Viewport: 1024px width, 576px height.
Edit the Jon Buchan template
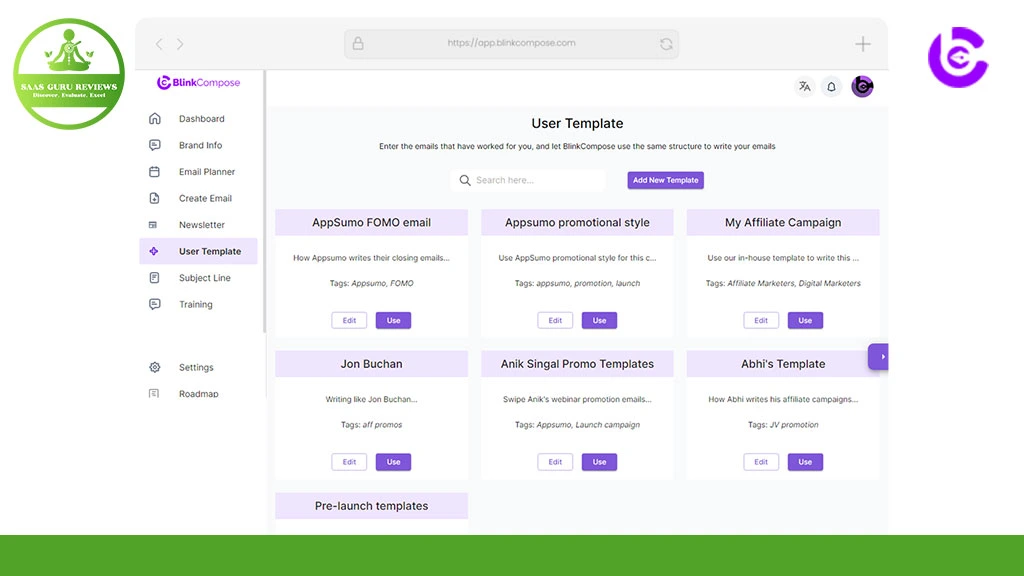(x=349, y=462)
